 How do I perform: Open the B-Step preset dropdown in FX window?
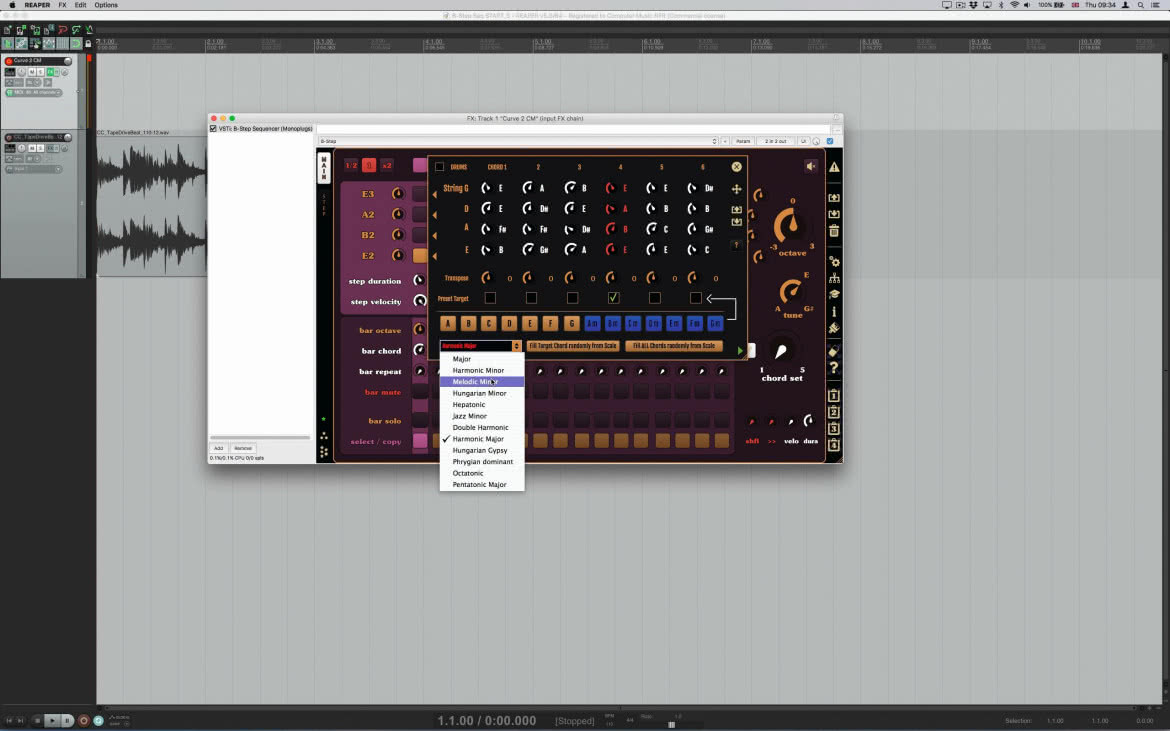pos(518,141)
